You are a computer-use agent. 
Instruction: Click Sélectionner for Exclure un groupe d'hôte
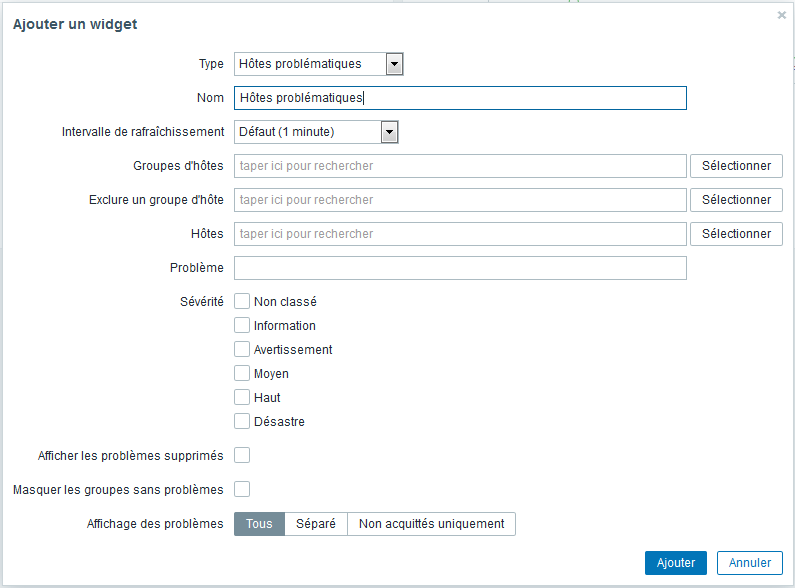tap(736, 200)
